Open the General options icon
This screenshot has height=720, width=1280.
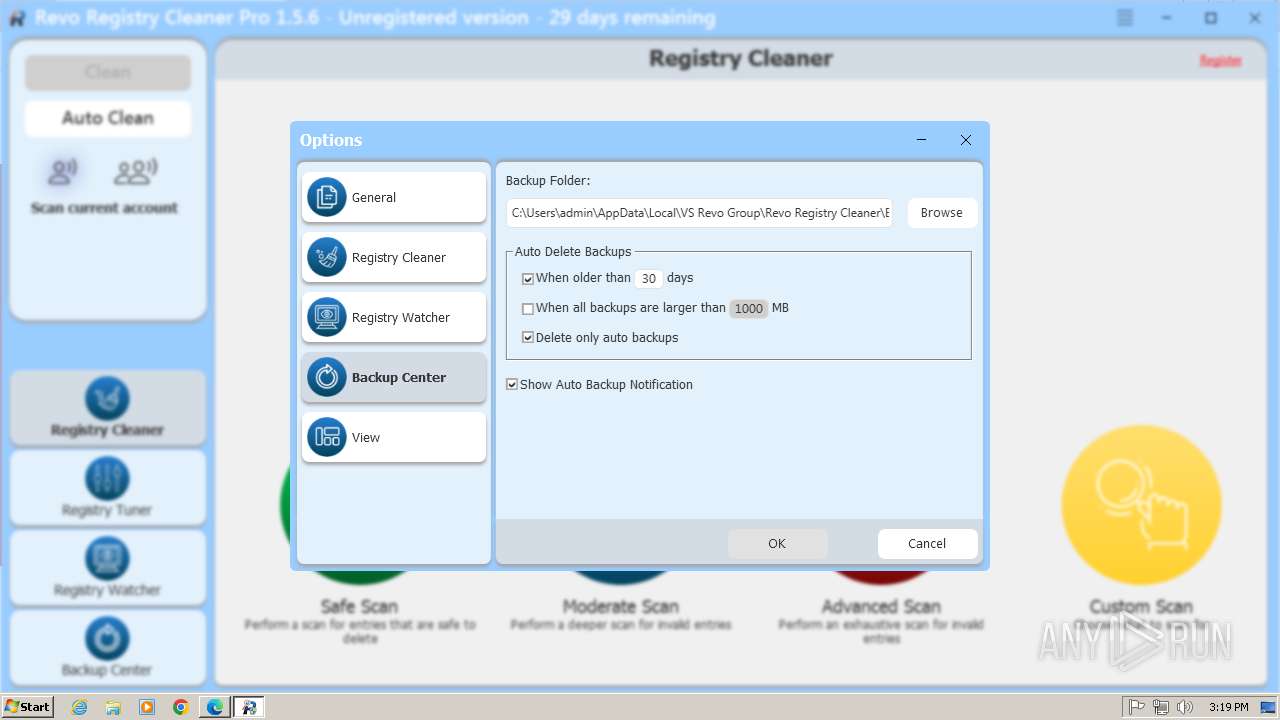pos(326,197)
